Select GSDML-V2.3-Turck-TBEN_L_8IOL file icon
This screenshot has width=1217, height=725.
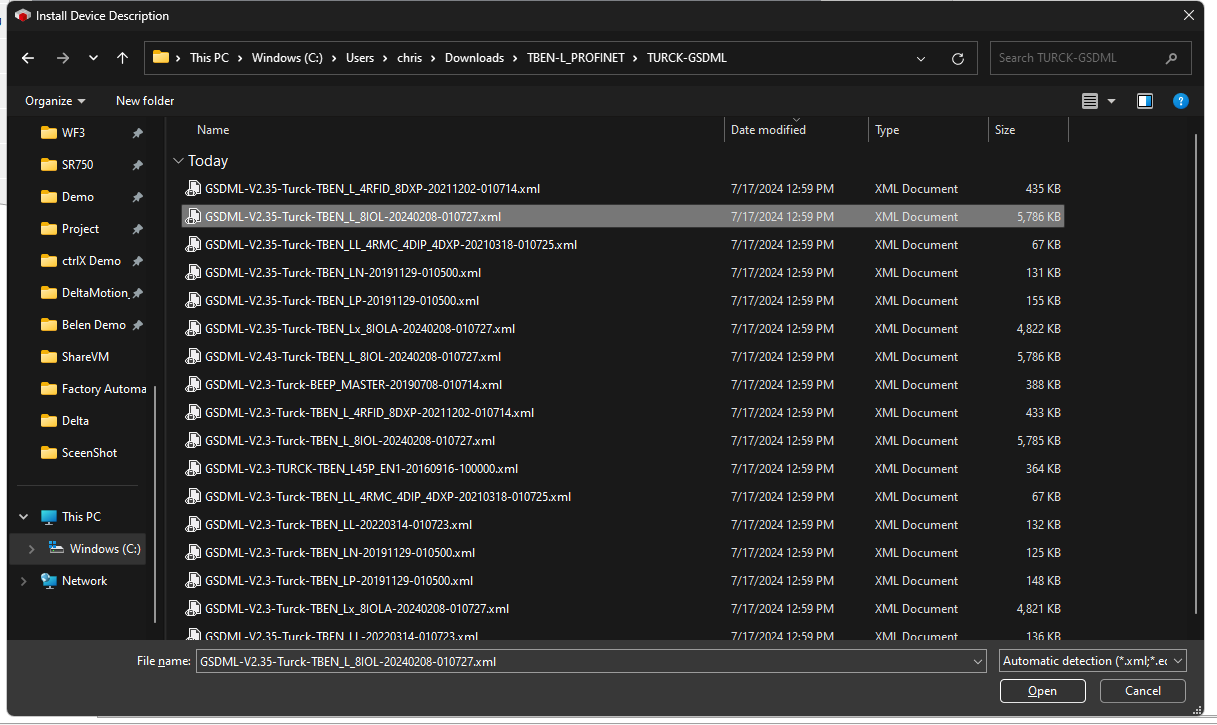[193, 441]
